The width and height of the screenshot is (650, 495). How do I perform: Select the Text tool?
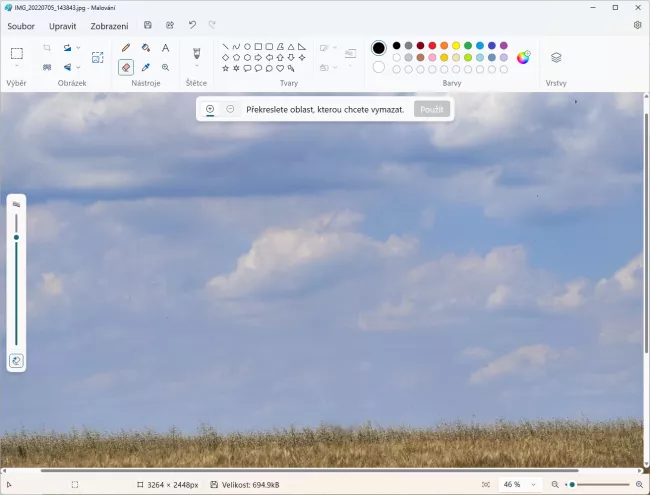[x=166, y=47]
